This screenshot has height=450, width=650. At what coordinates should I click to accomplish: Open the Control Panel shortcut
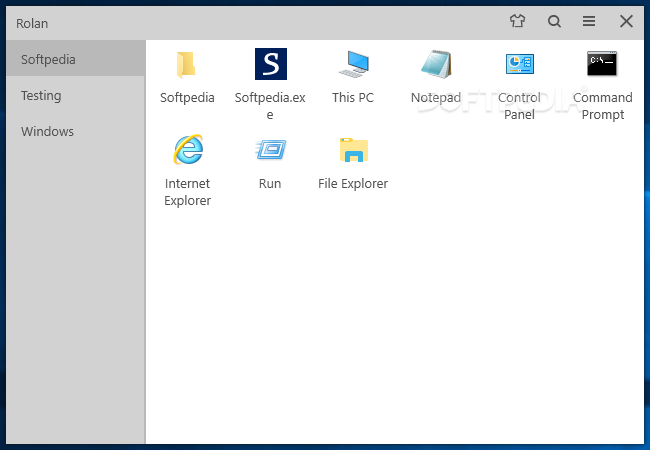(519, 64)
